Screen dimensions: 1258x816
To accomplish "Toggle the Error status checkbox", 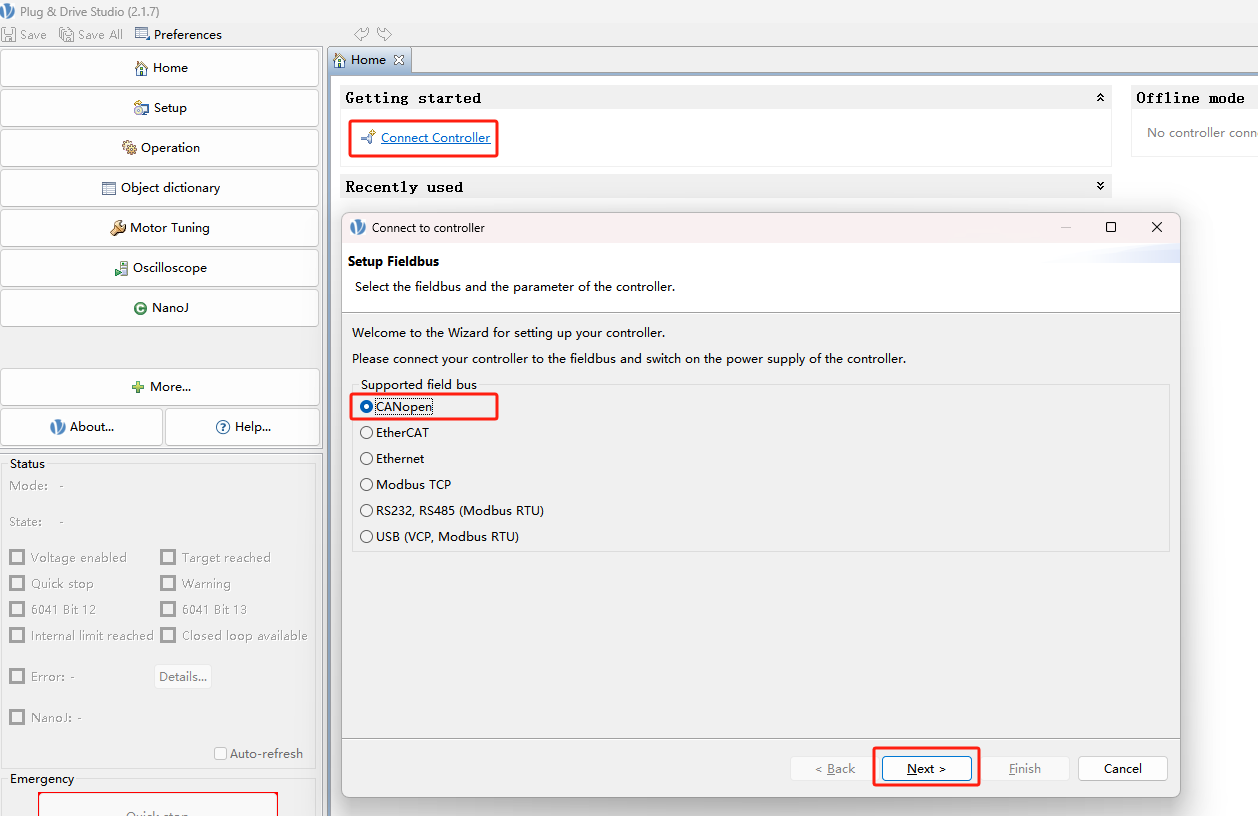I will [17, 677].
